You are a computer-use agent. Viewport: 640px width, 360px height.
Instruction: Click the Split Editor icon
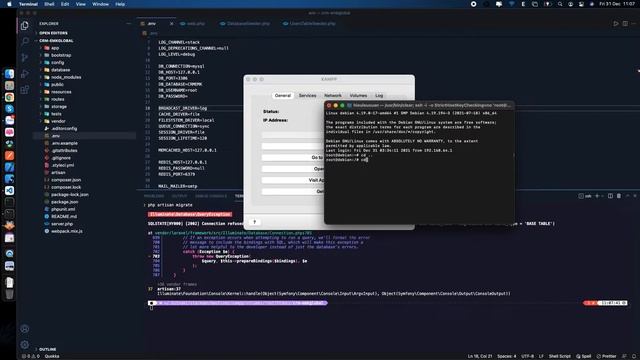point(625,24)
